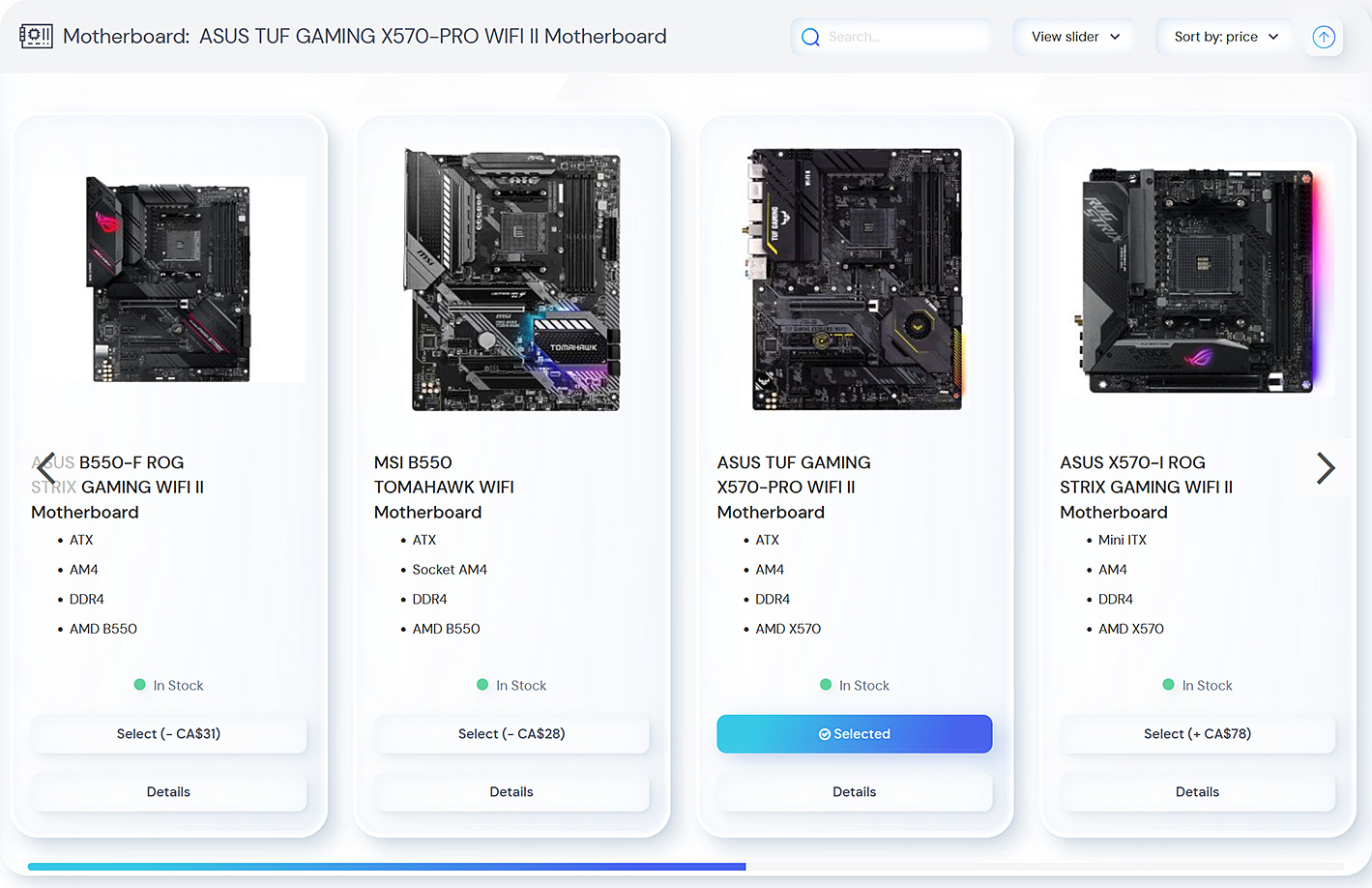
Task: Click the ASUS B550-F ROG STRIX product image
Action: coord(168,279)
